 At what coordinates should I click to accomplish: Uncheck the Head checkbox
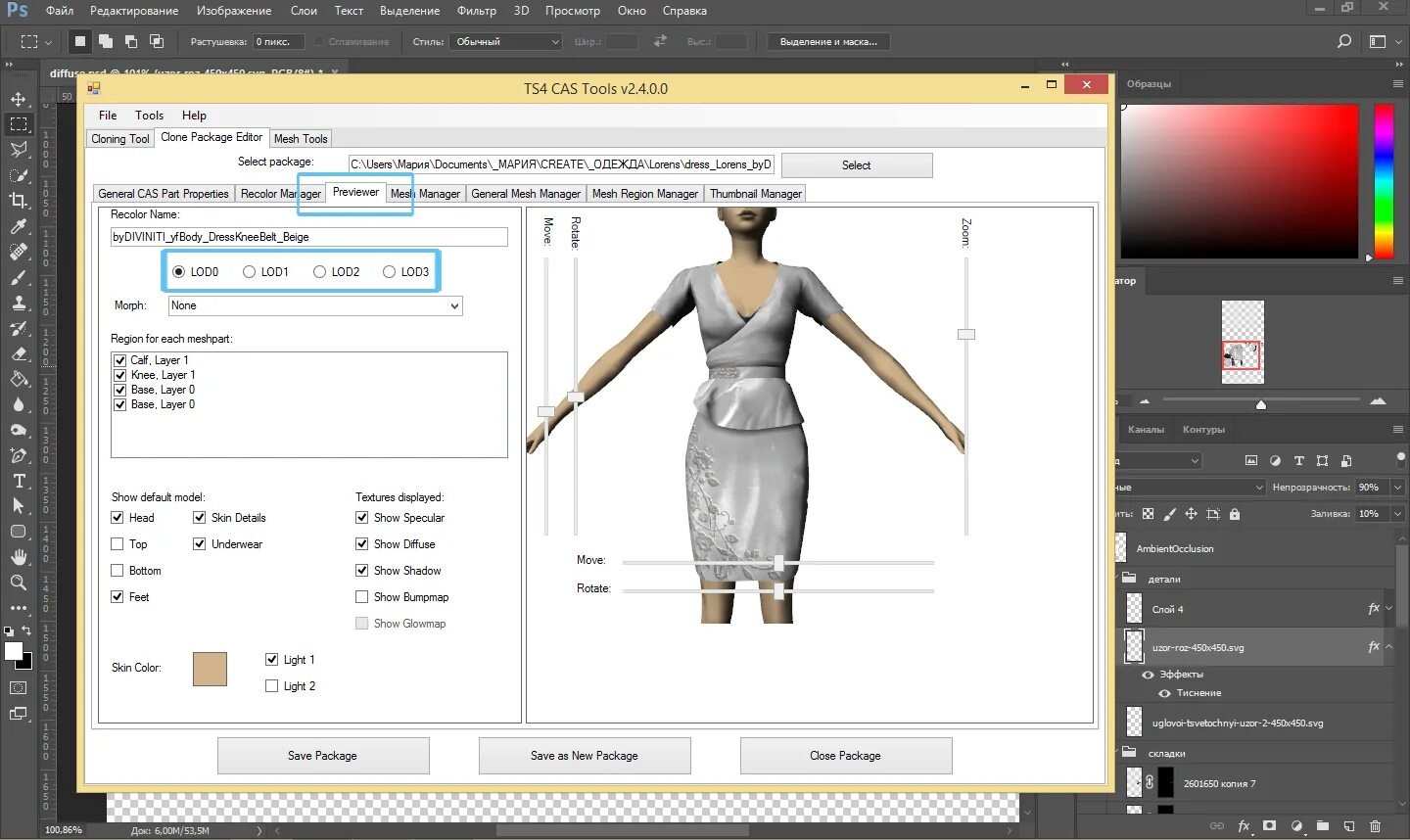(117, 518)
